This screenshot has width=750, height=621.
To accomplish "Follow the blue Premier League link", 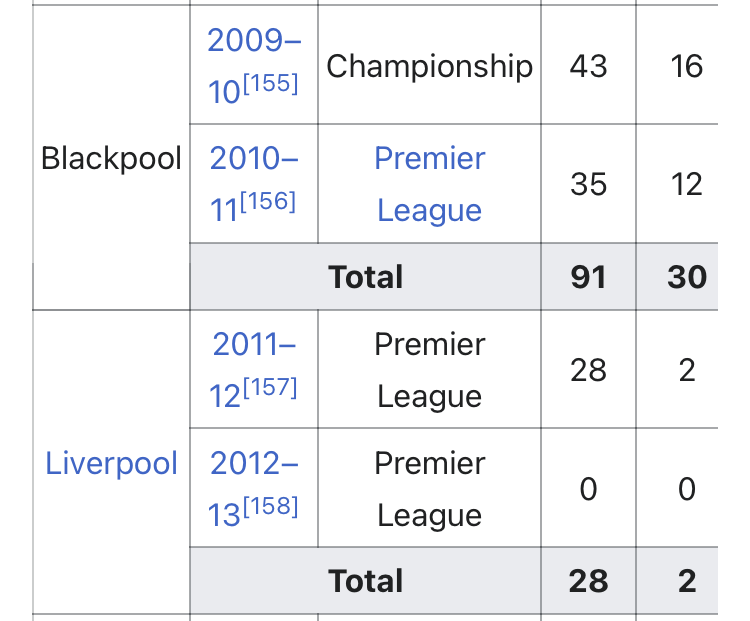I will (x=430, y=184).
